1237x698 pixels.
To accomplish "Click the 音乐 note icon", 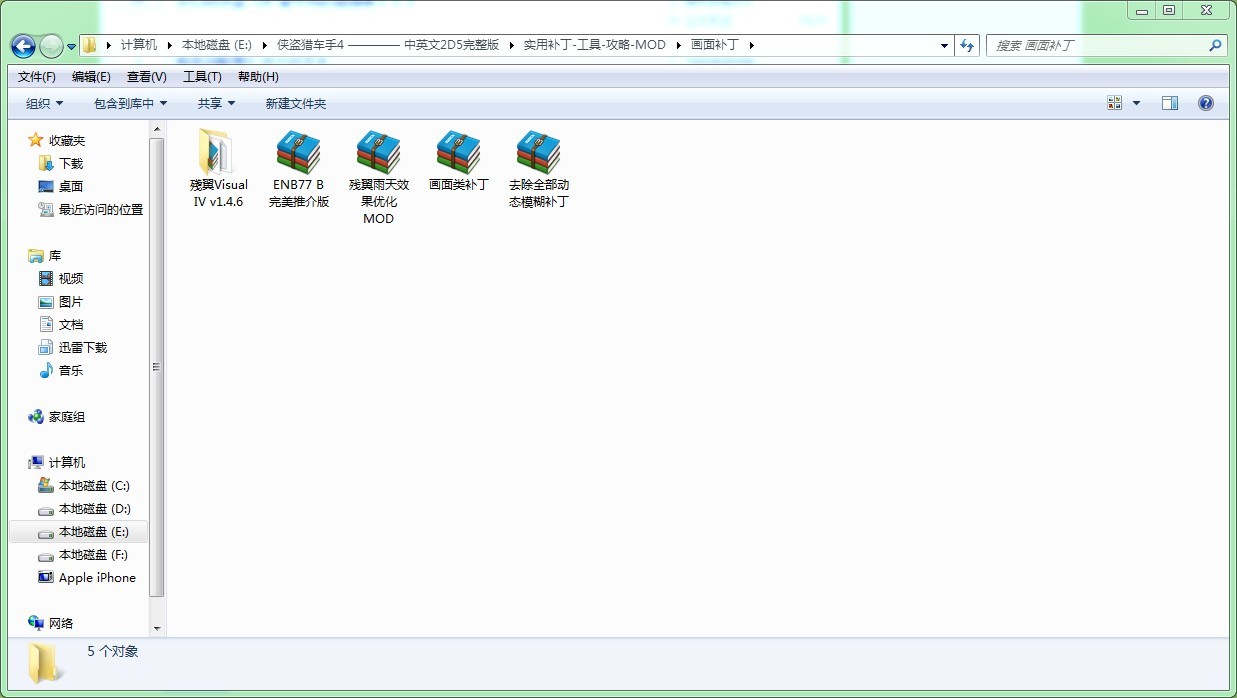I will [x=46, y=370].
